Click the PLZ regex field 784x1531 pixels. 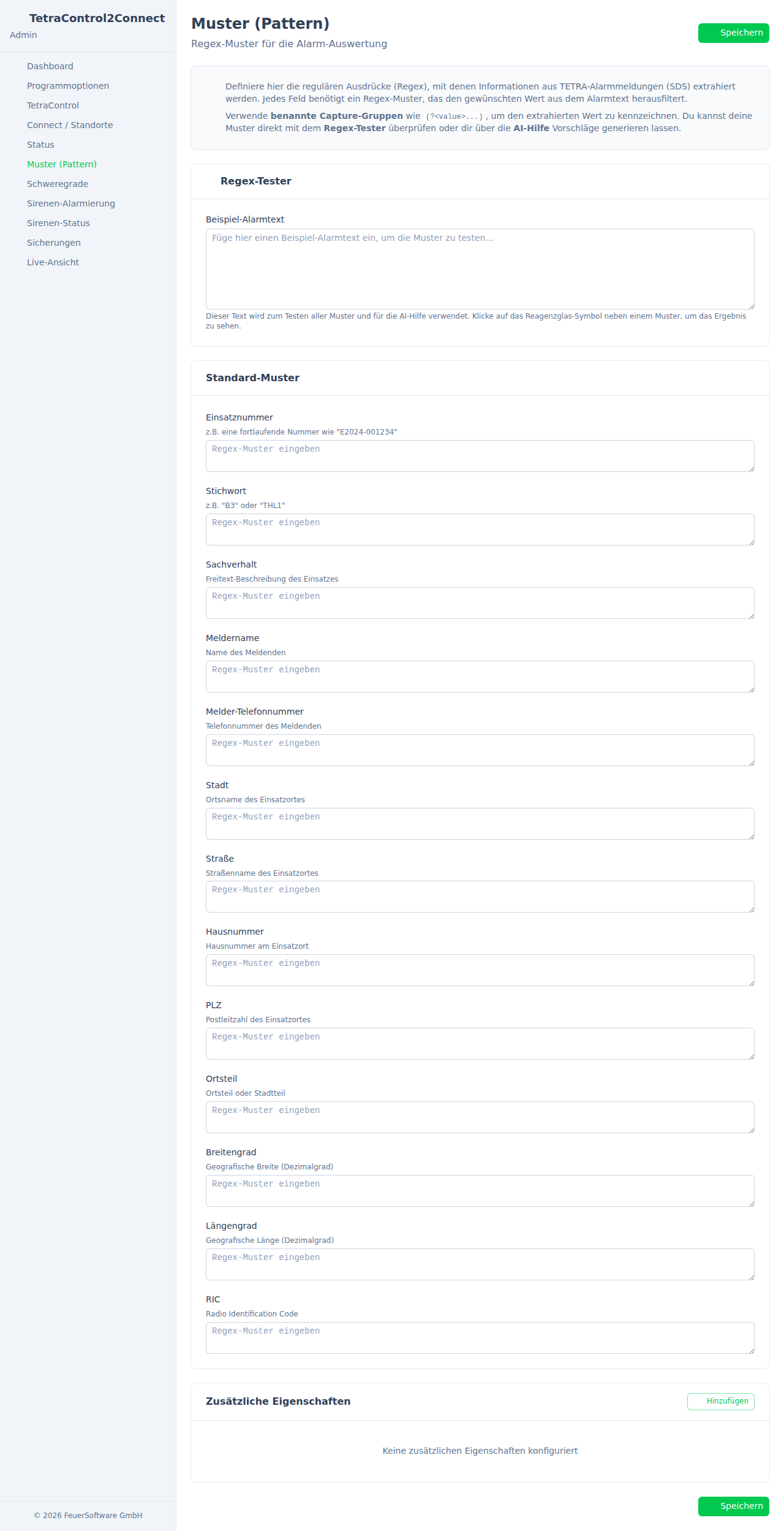tap(480, 1044)
